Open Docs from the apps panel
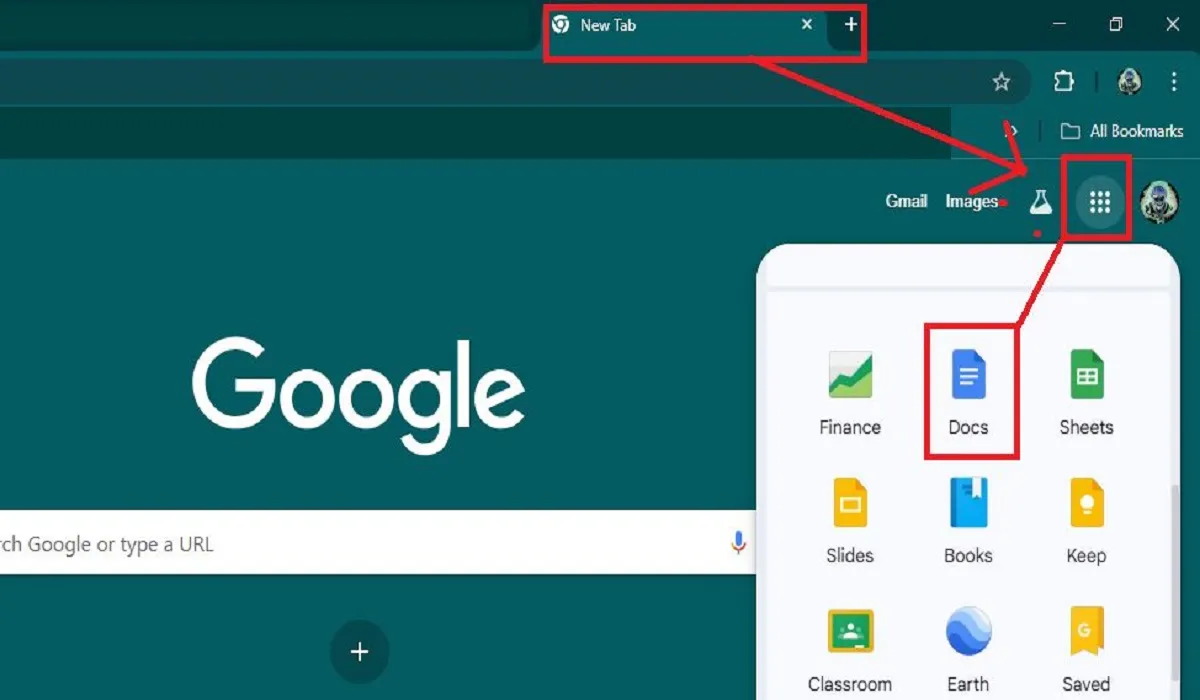The width and height of the screenshot is (1200, 700). 968,393
